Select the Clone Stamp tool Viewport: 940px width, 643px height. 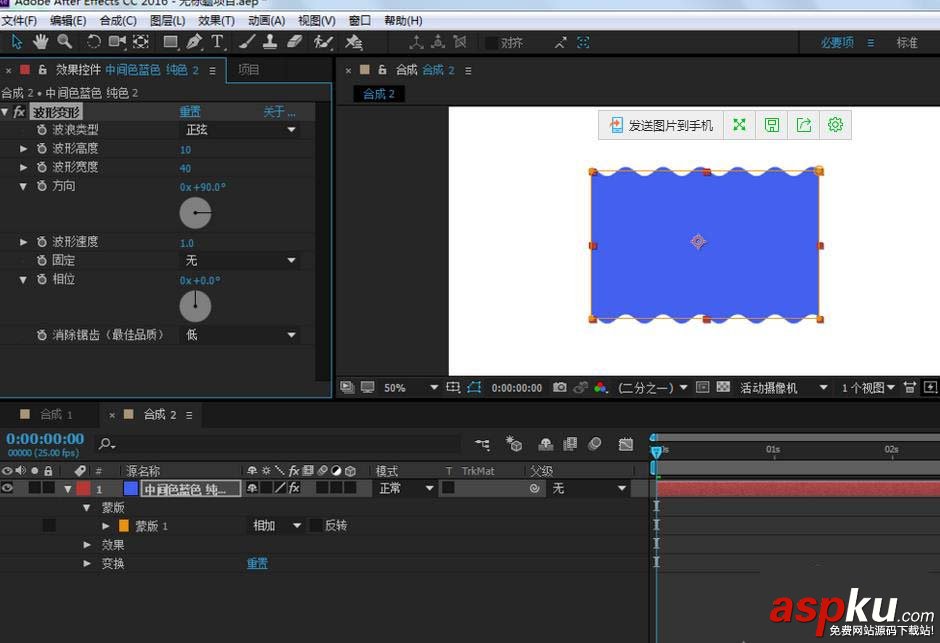point(270,42)
